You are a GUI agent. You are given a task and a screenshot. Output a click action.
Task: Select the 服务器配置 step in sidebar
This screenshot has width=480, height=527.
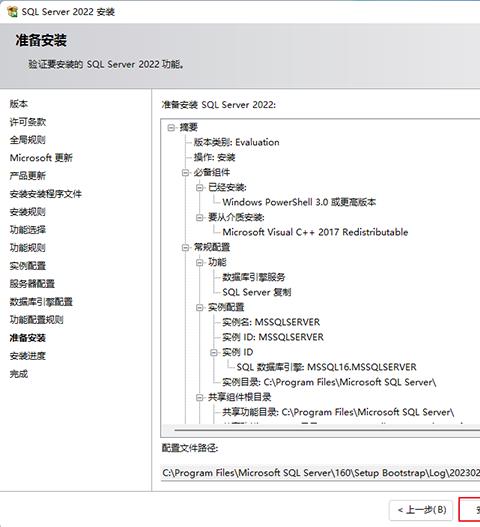point(32,284)
